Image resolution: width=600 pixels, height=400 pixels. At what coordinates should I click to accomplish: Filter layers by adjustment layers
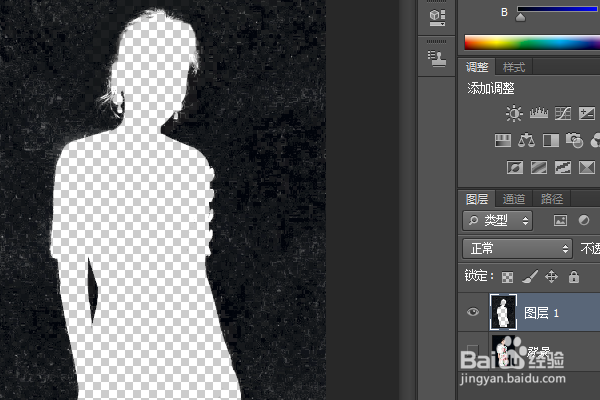pos(584,220)
